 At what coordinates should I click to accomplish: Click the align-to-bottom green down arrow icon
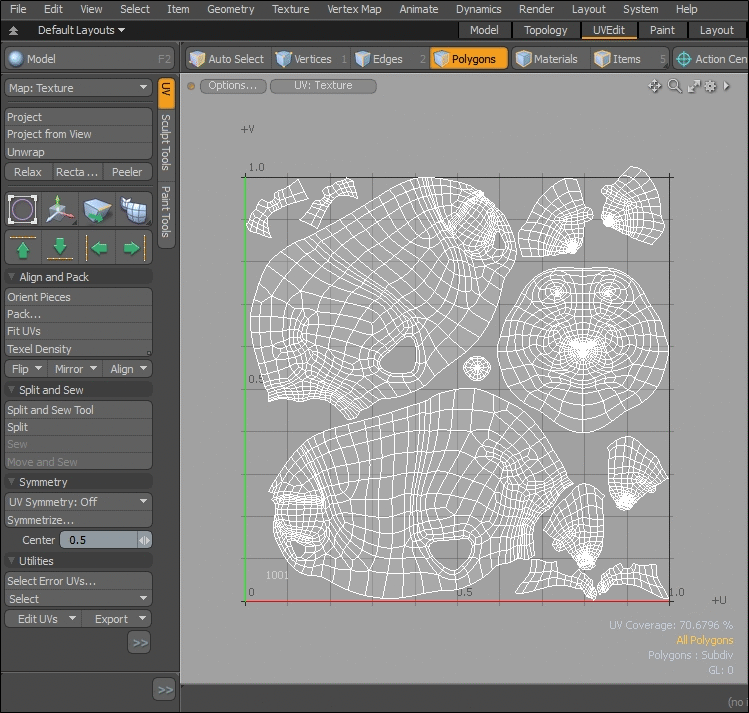point(60,247)
